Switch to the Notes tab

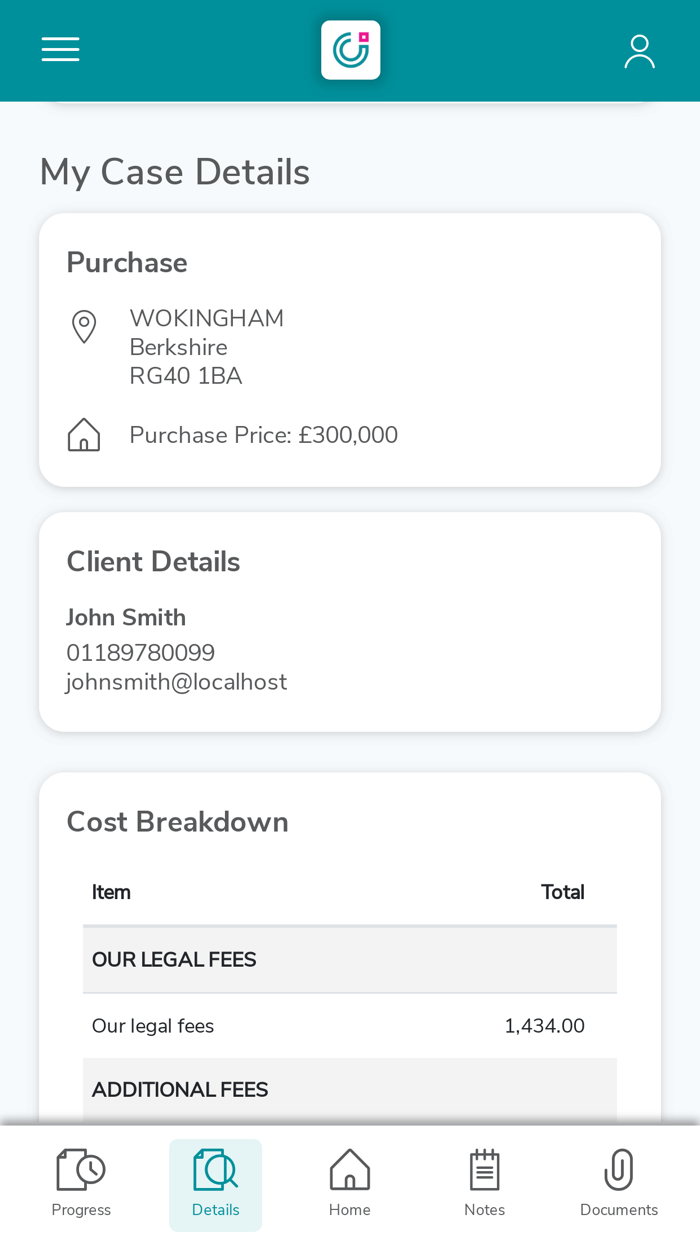(x=484, y=1184)
